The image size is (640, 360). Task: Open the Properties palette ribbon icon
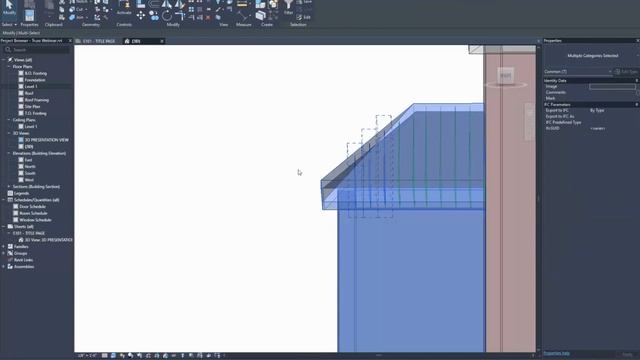(x=29, y=15)
